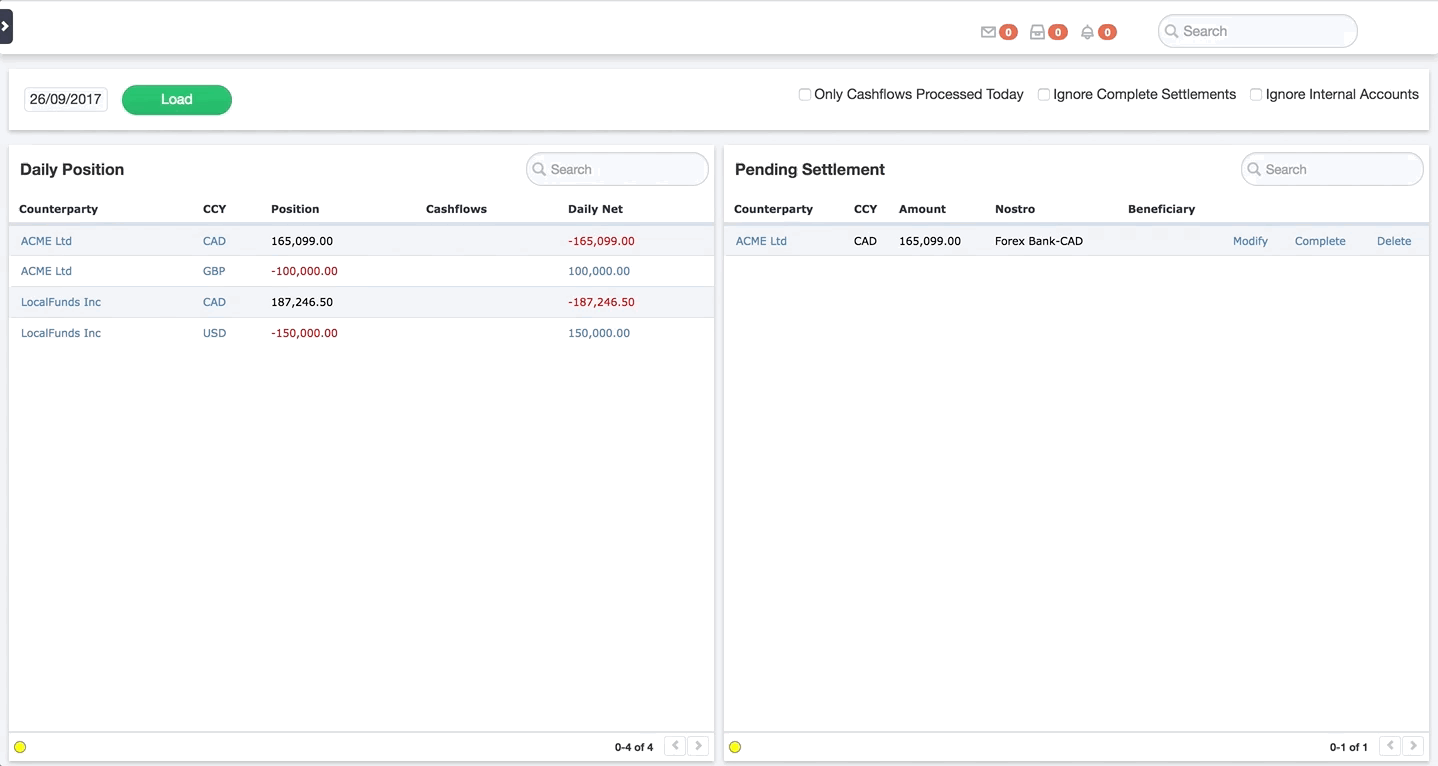
Task: Sort by Daily Net column header
Action: pyautogui.click(x=595, y=209)
